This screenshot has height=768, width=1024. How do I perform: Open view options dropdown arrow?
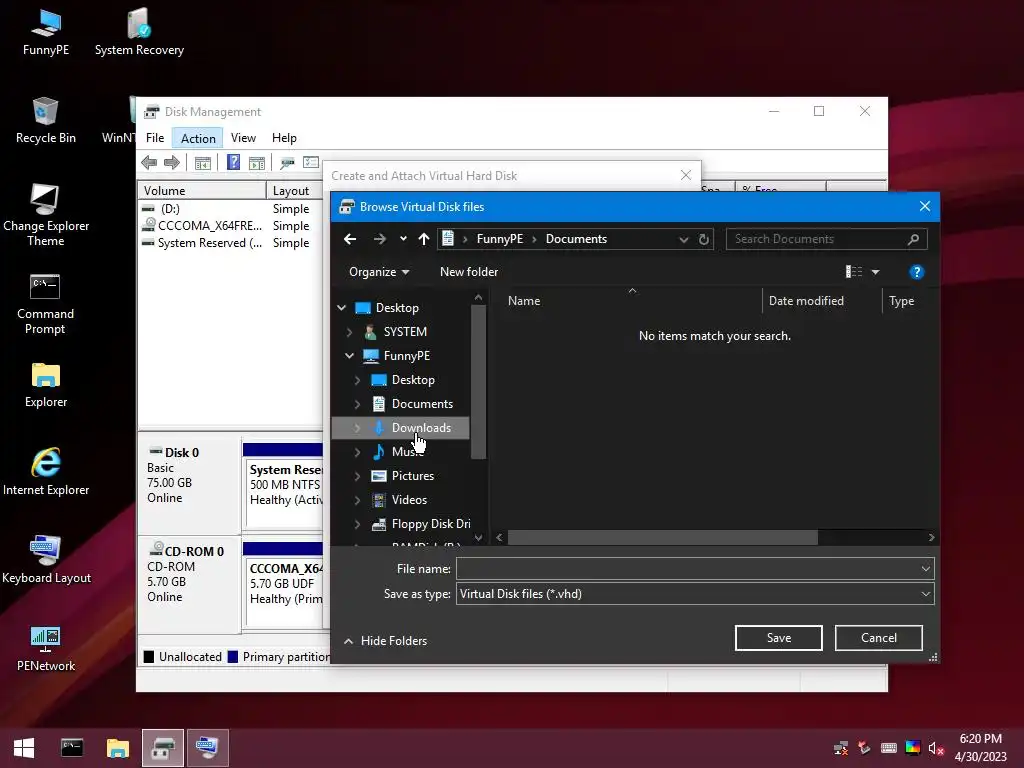[x=876, y=272]
